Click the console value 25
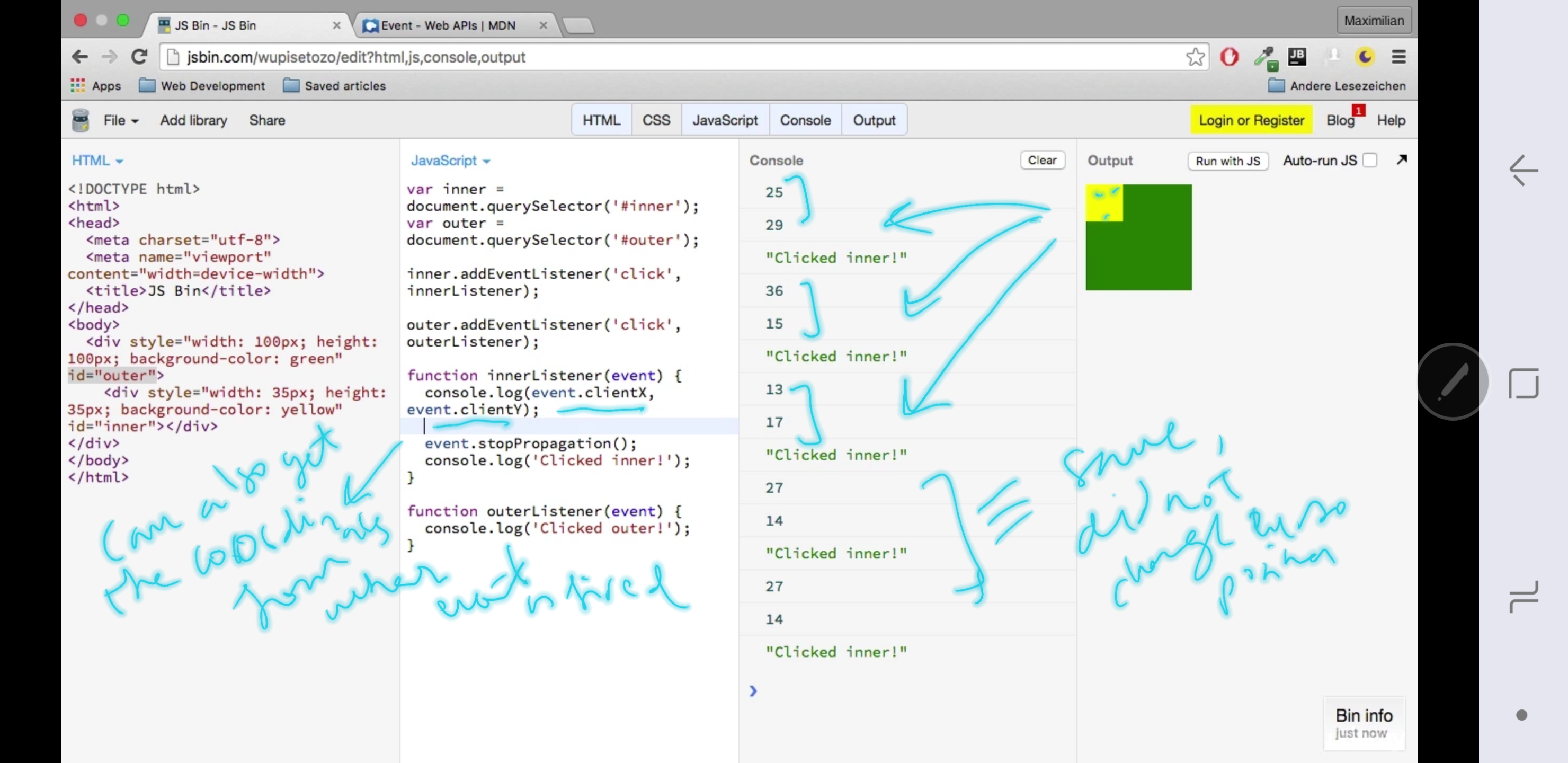The image size is (1568, 763). pyautogui.click(x=773, y=192)
